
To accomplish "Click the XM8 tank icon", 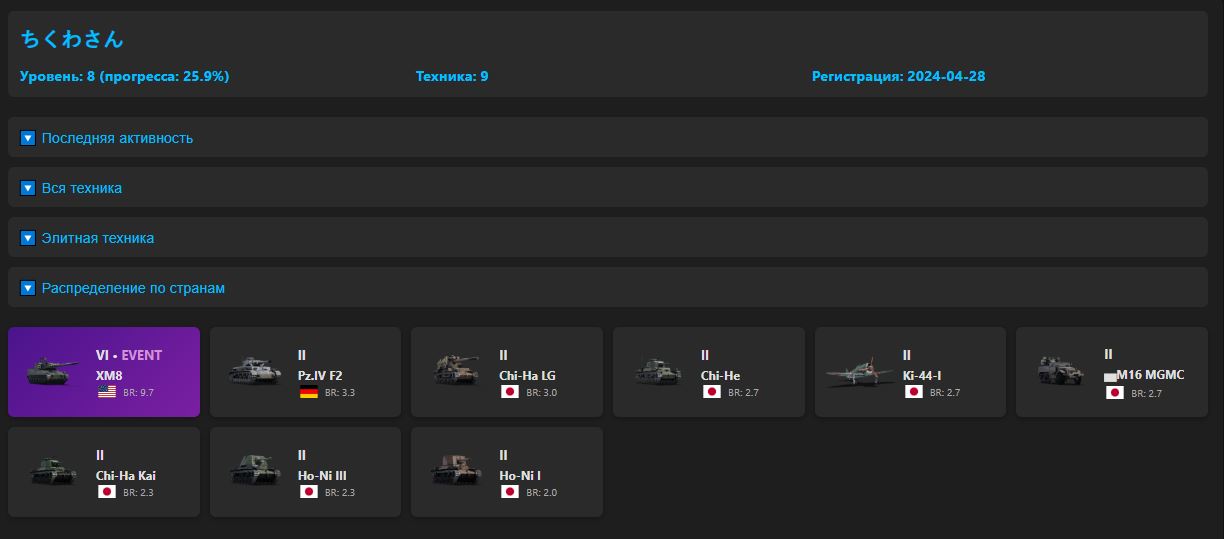I will (x=53, y=371).
